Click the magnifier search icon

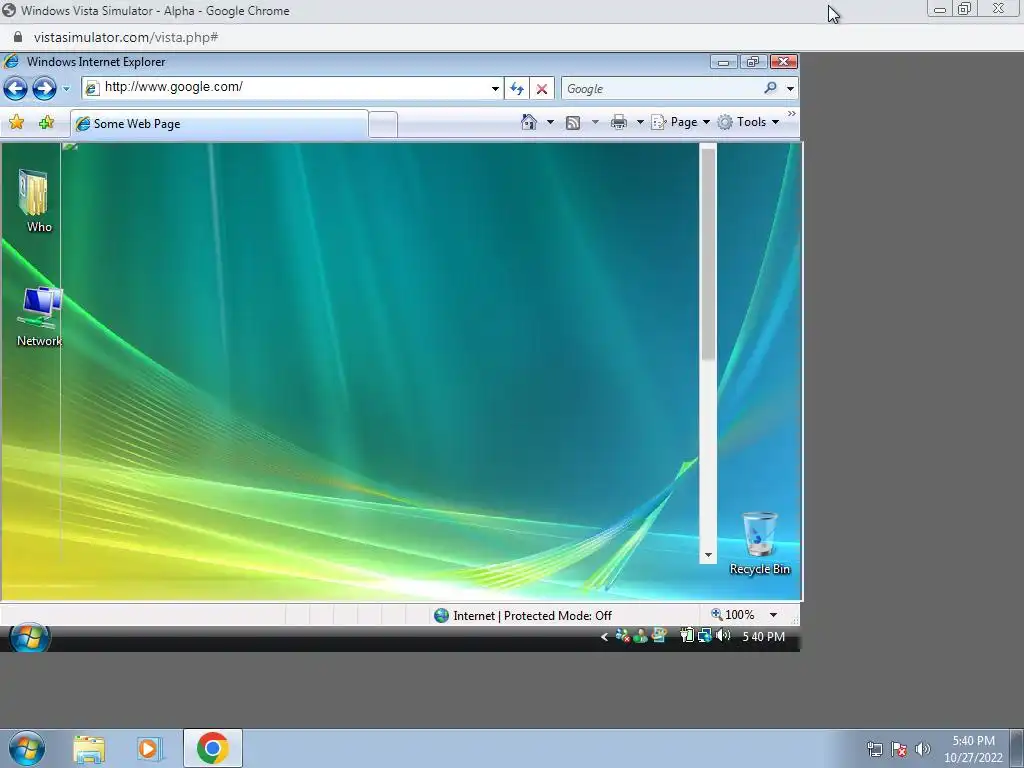pos(771,88)
